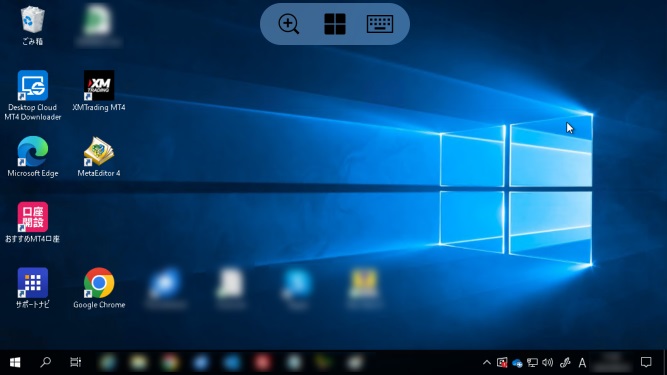
Task: Open the Recycle Bin (ごみ箱) desktop icon
Action: 32,26
